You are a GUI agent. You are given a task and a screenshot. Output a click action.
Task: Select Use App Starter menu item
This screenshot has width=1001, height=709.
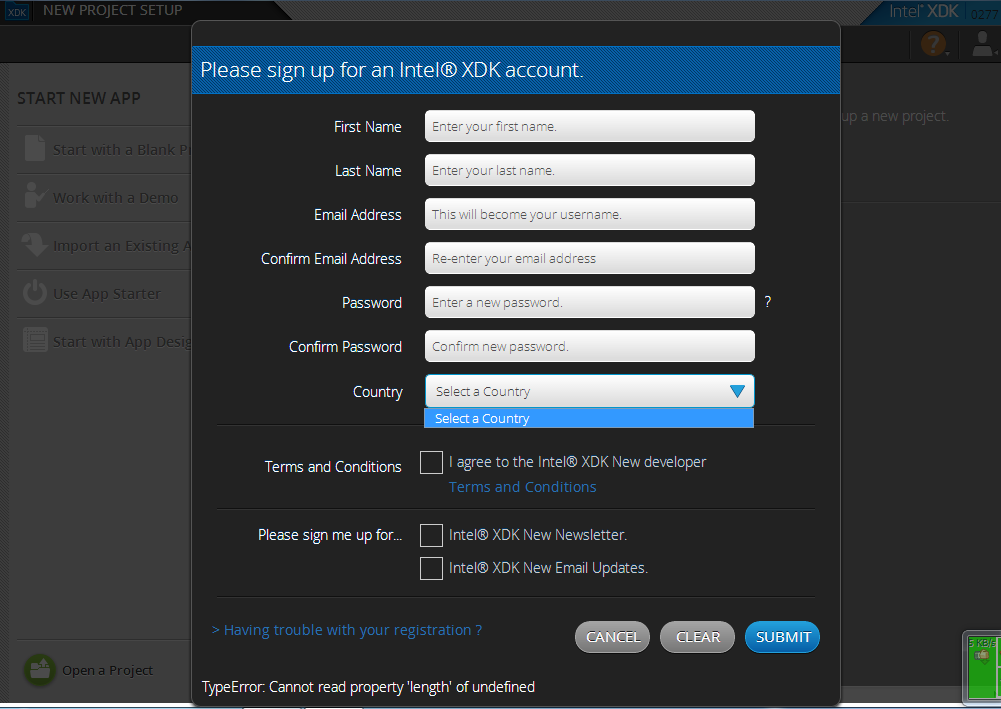tap(104, 294)
